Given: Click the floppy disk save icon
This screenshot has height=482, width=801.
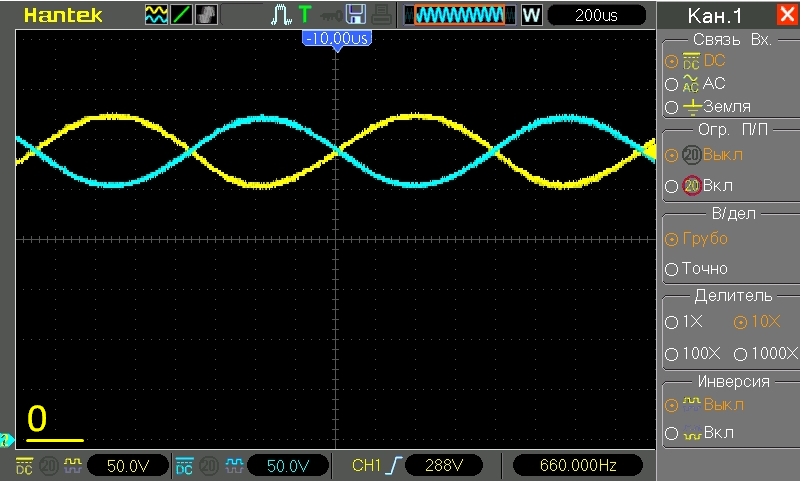Looking at the screenshot, I should [356, 14].
